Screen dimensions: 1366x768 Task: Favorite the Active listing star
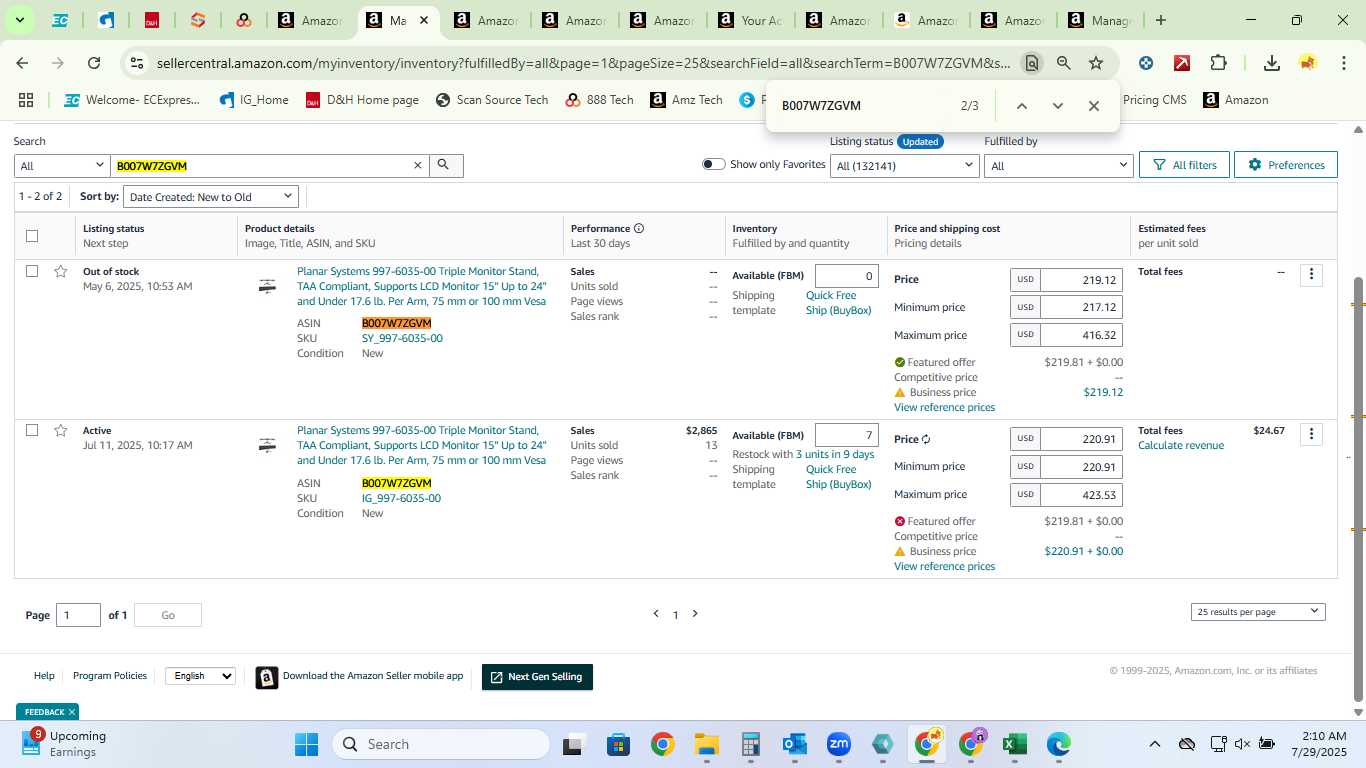(x=60, y=430)
